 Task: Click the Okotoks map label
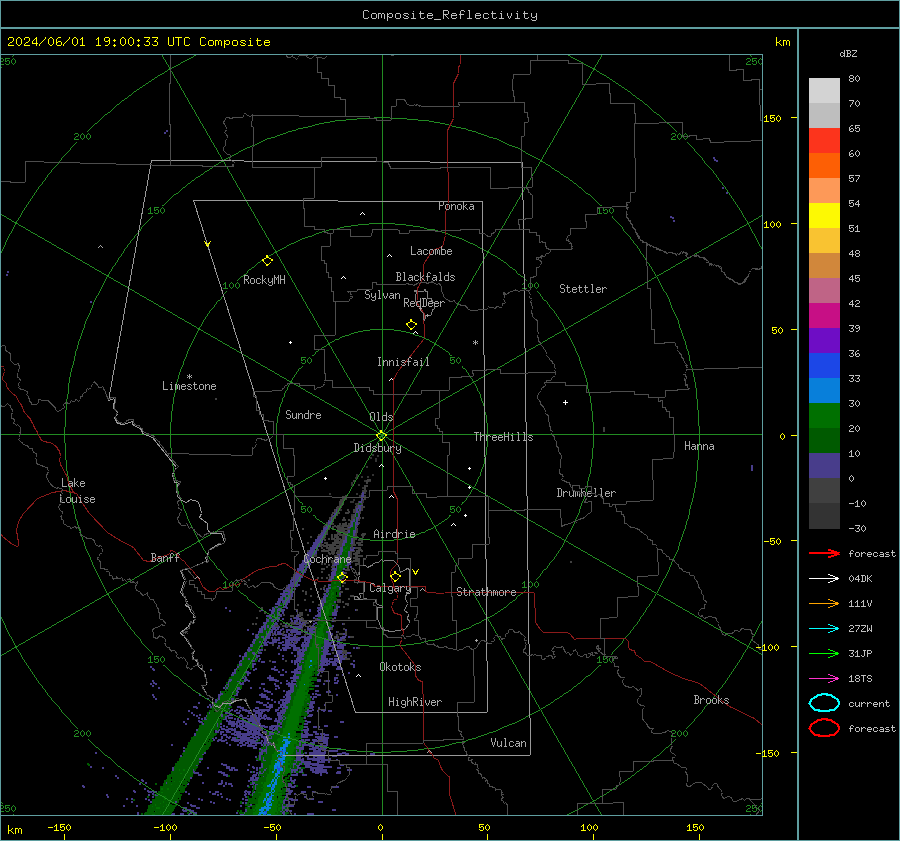(400, 667)
